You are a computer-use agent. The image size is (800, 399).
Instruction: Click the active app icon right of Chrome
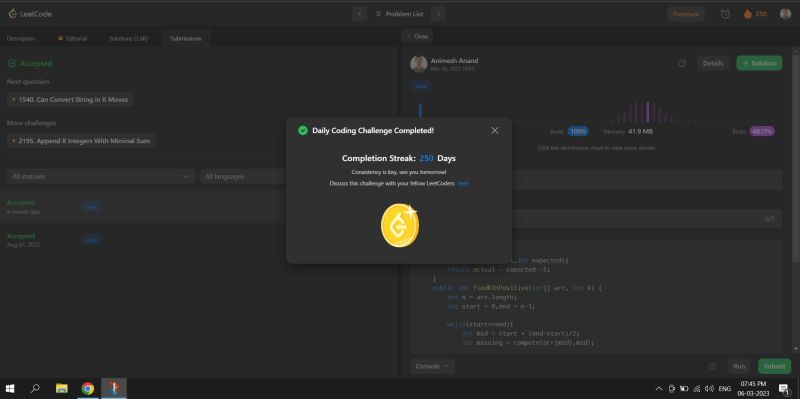(x=114, y=389)
